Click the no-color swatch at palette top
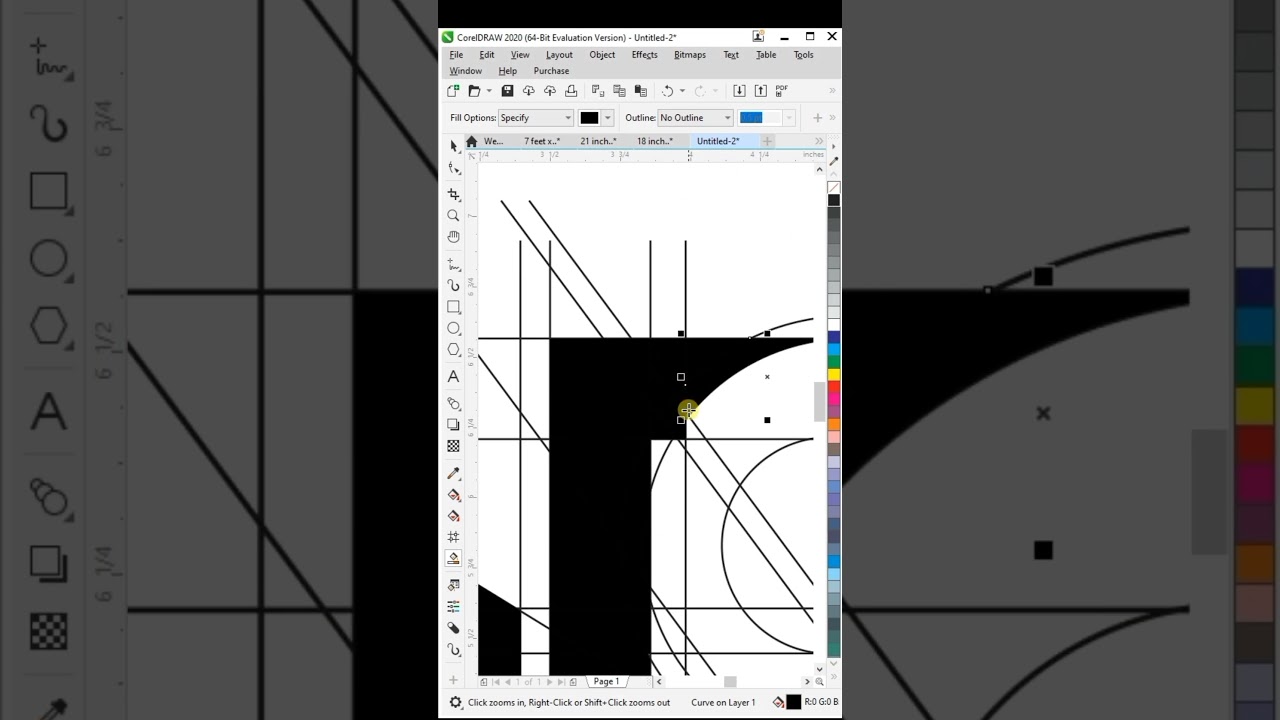Screen dimensions: 1280x720 click(833, 188)
